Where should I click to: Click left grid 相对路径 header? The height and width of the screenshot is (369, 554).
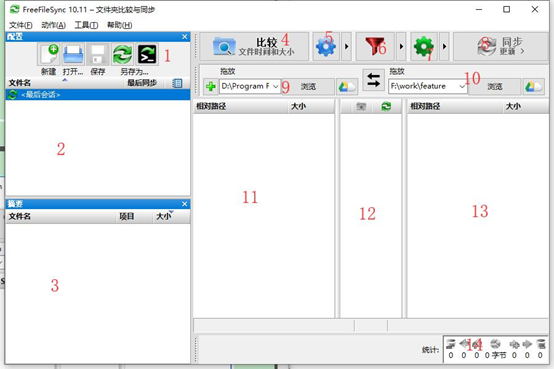[x=241, y=106]
